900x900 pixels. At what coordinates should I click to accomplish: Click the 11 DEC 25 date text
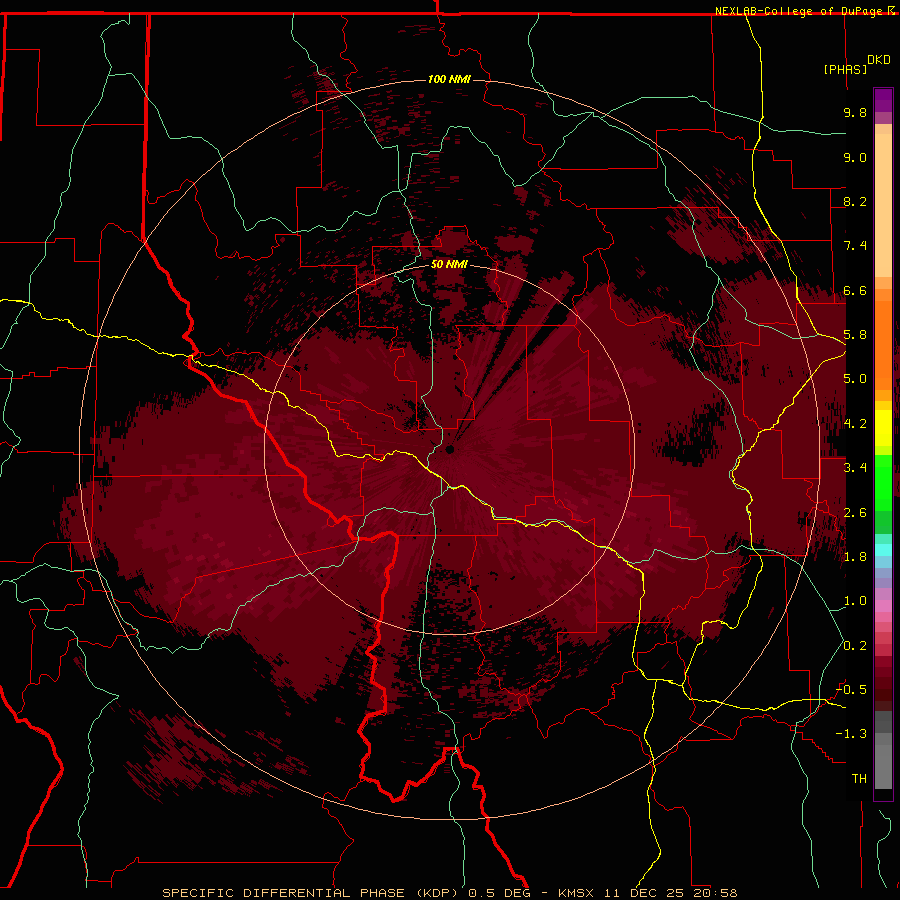pyautogui.click(x=645, y=893)
